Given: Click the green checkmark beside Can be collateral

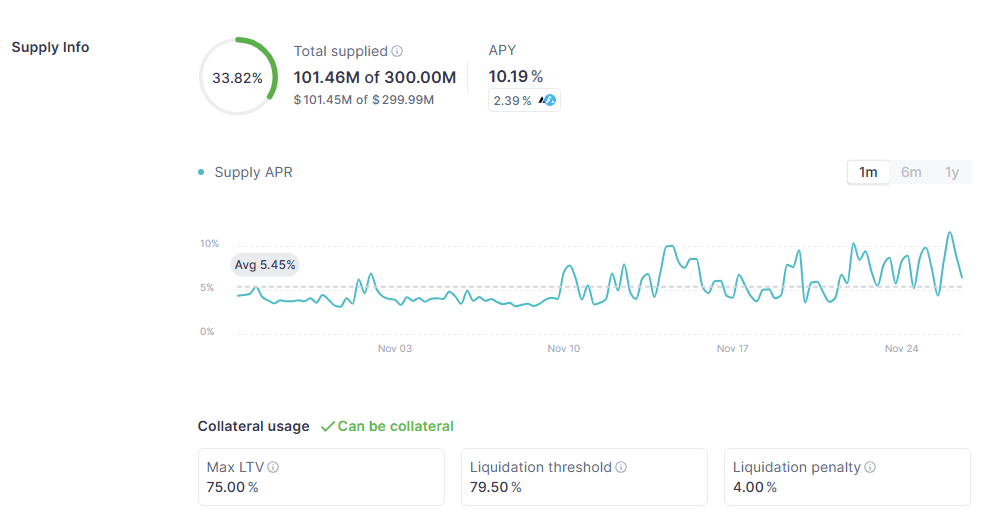Looking at the screenshot, I should pos(327,427).
